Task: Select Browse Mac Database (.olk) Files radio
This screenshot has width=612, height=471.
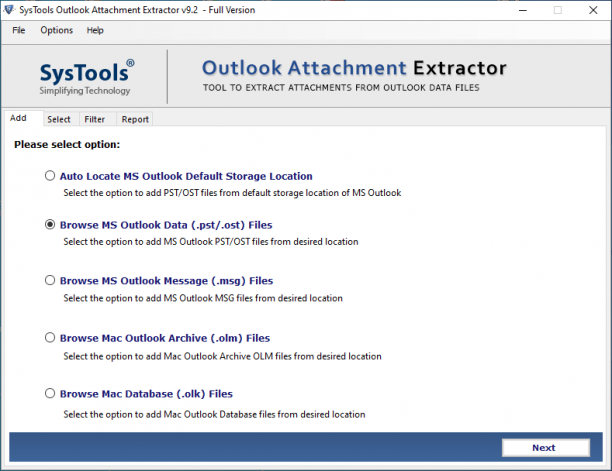Action: 50,393
